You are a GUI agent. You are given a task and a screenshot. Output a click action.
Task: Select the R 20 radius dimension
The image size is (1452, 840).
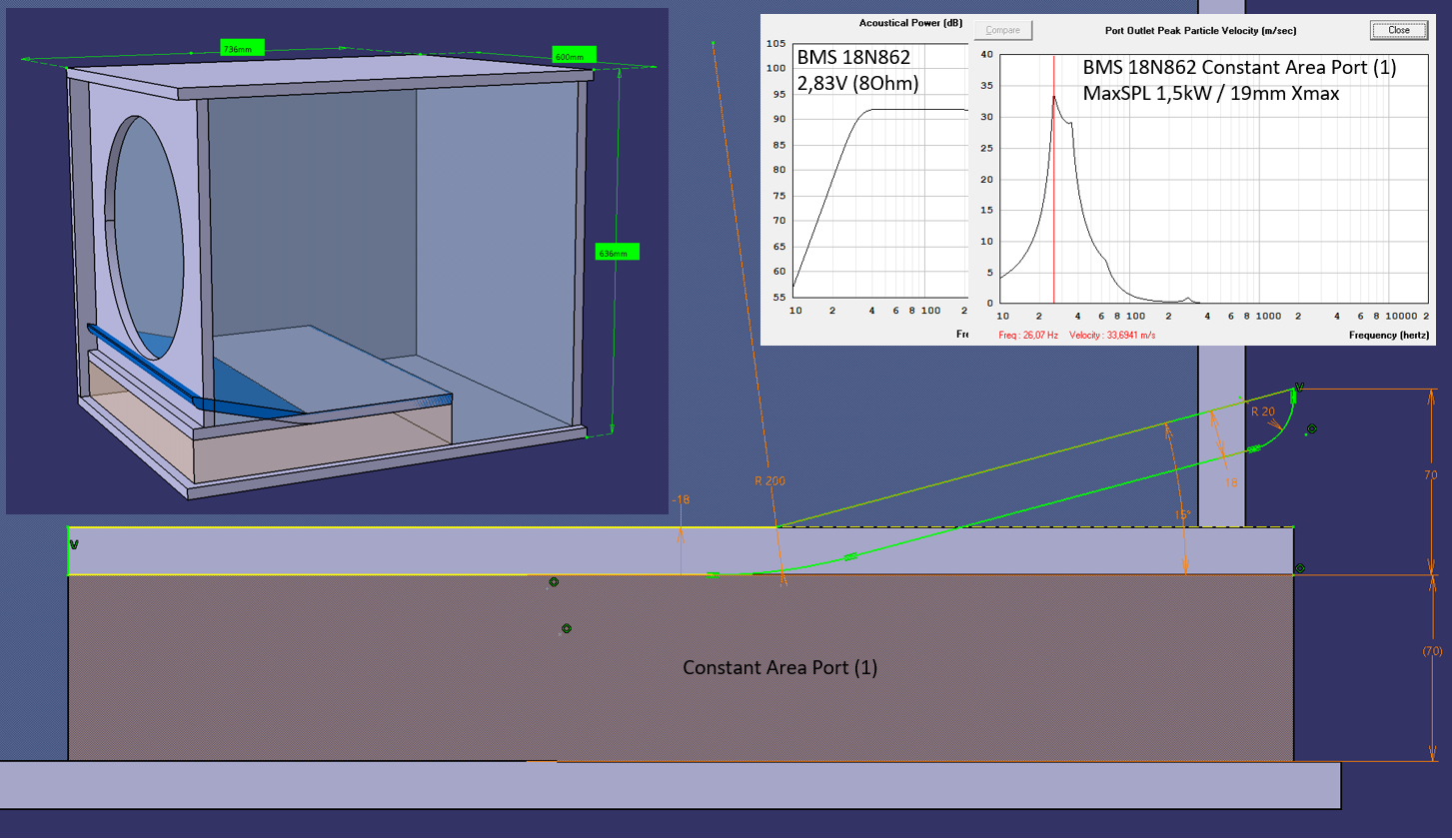pyautogui.click(x=1263, y=412)
